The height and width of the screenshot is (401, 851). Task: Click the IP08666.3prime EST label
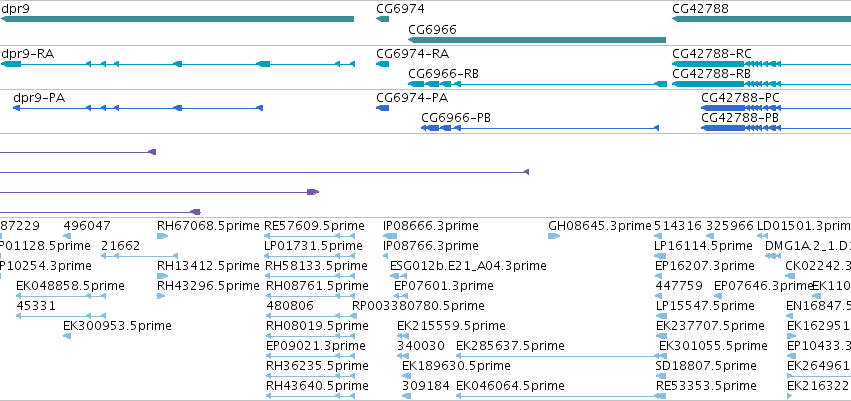pyautogui.click(x=431, y=226)
